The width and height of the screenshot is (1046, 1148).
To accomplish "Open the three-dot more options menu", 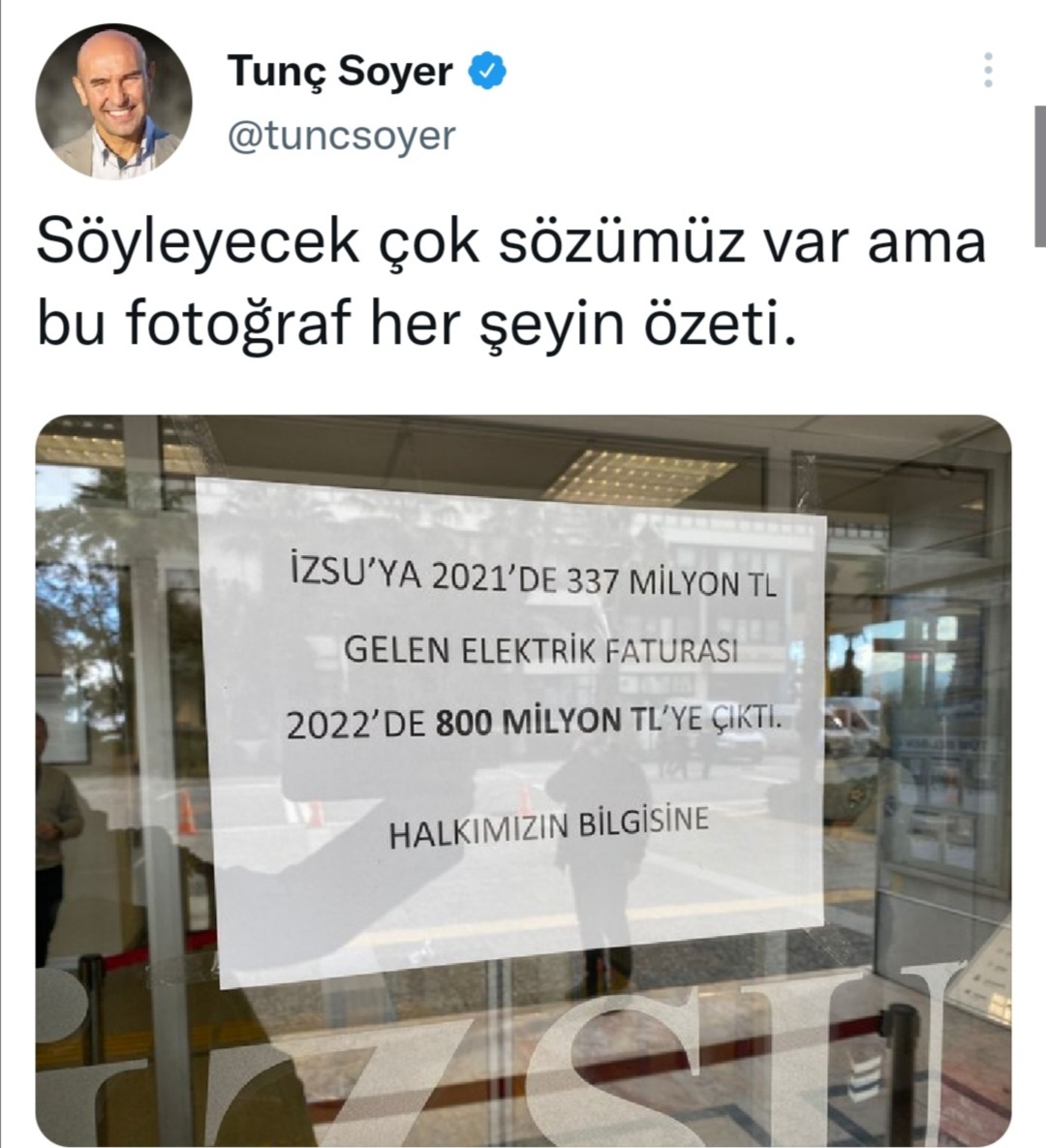I will click(x=988, y=71).
